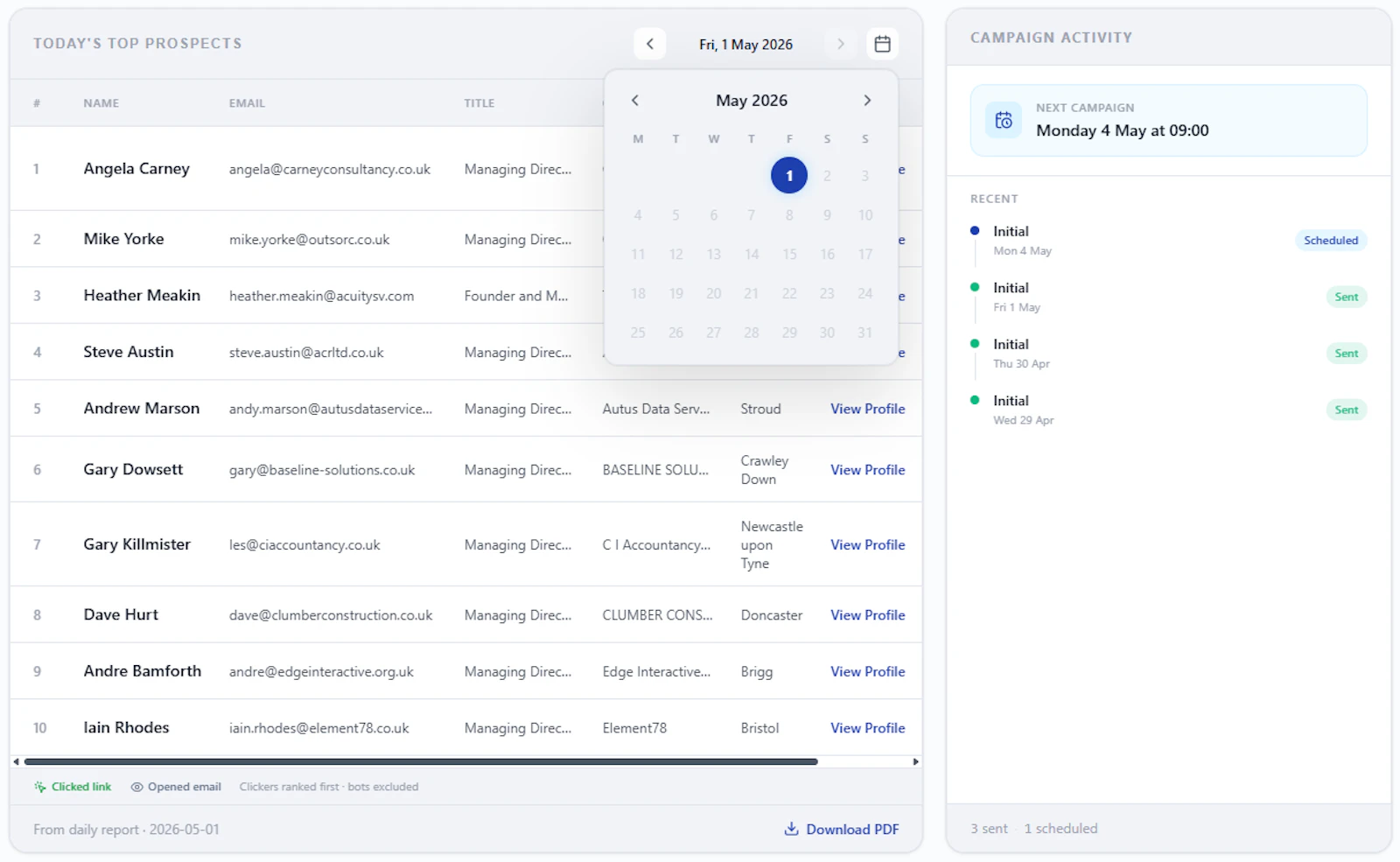Toggle the calendar picker icon button
1400x862 pixels.
pyautogui.click(x=883, y=44)
